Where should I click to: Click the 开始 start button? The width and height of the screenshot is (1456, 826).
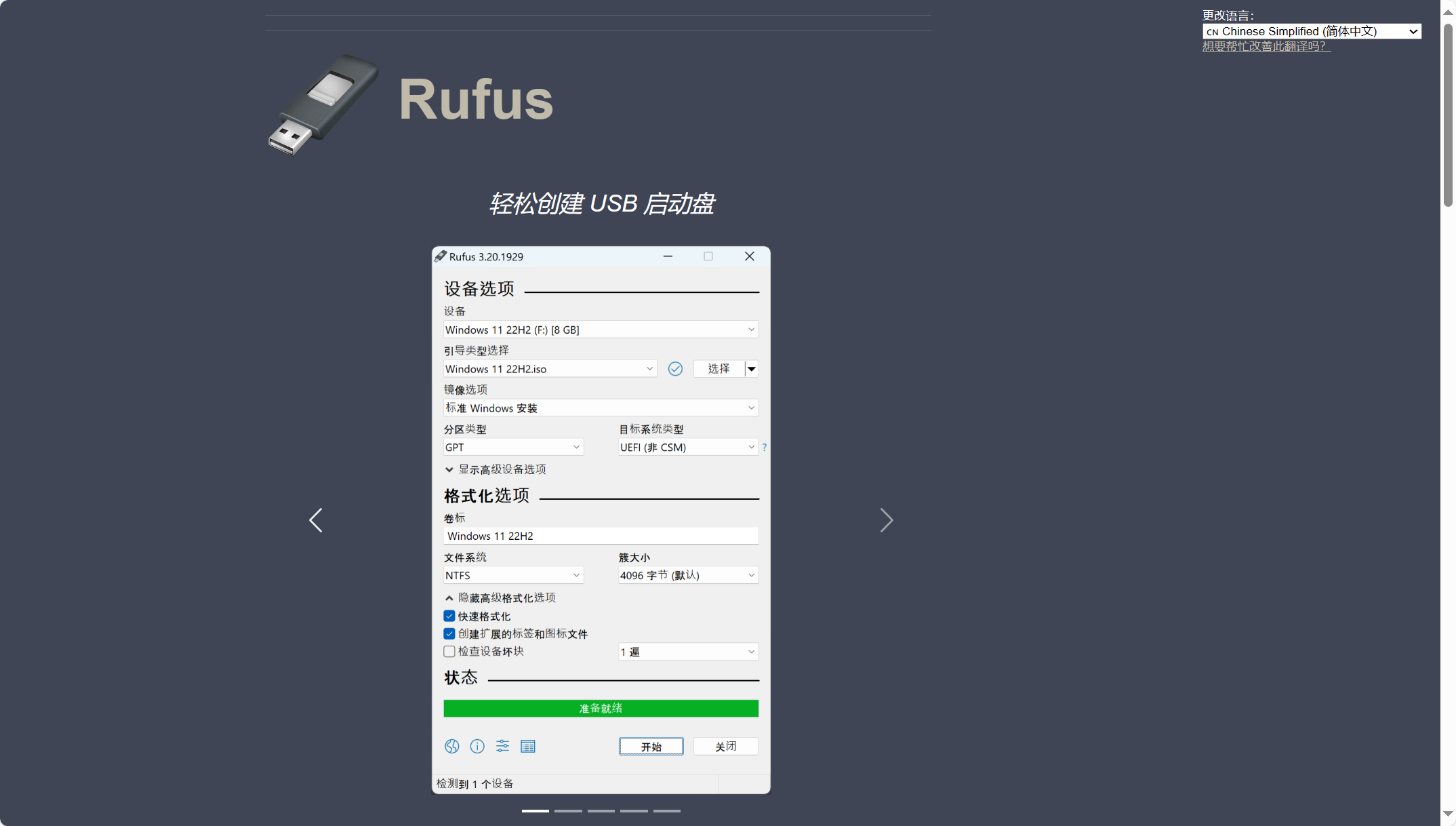tap(651, 746)
